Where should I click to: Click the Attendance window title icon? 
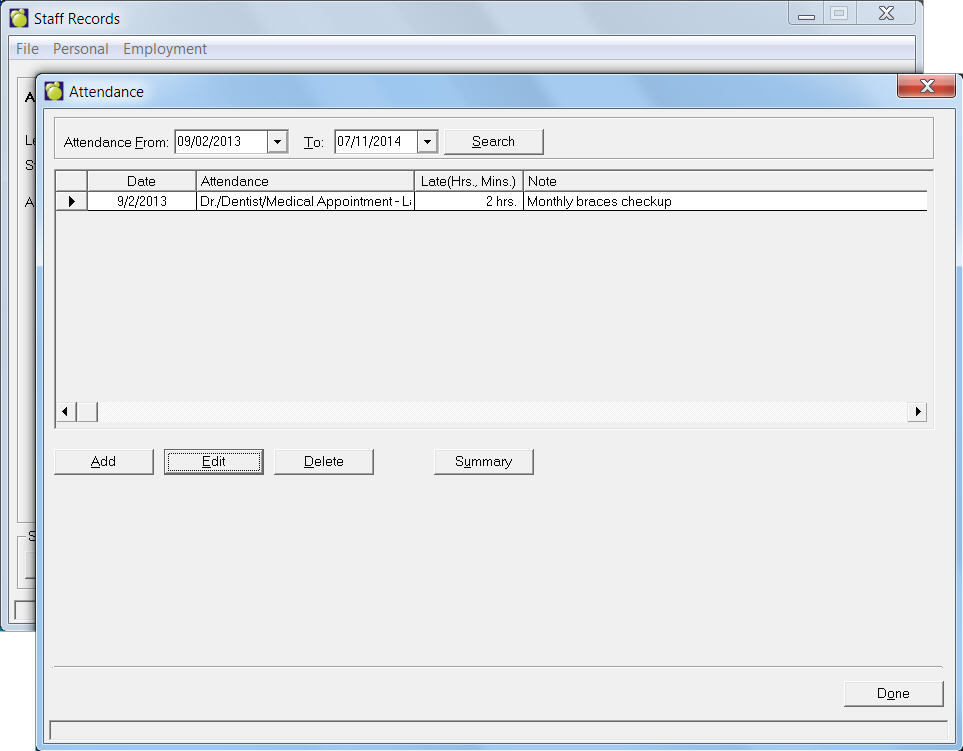point(54,92)
